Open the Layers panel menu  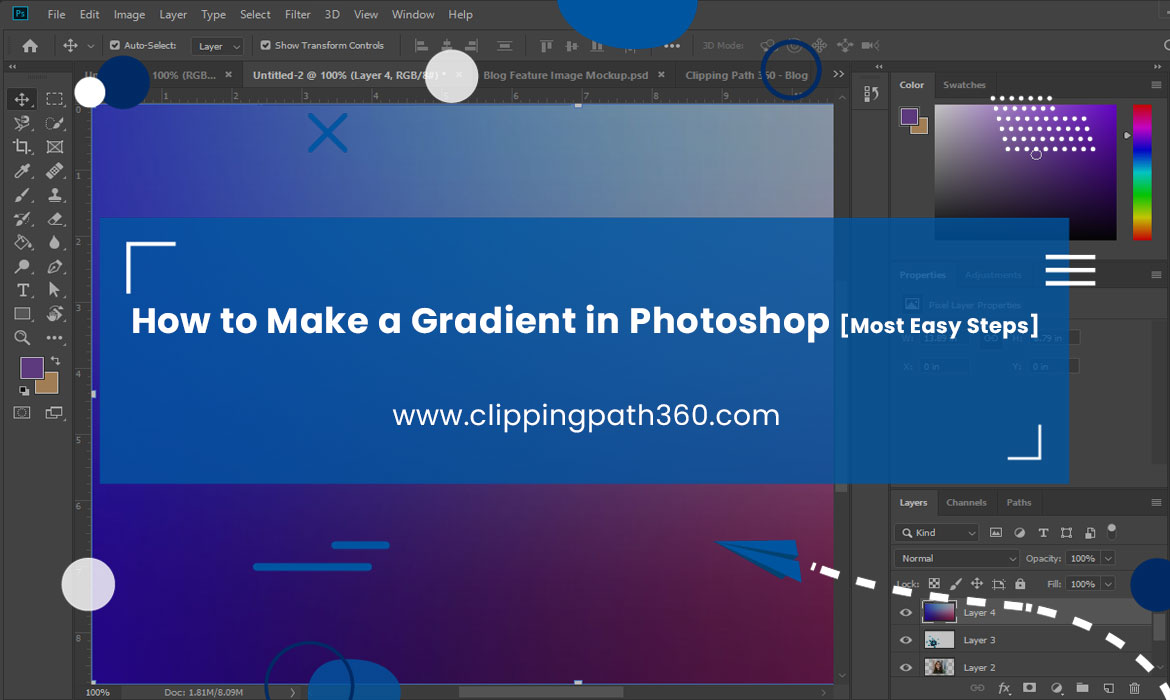point(1156,502)
